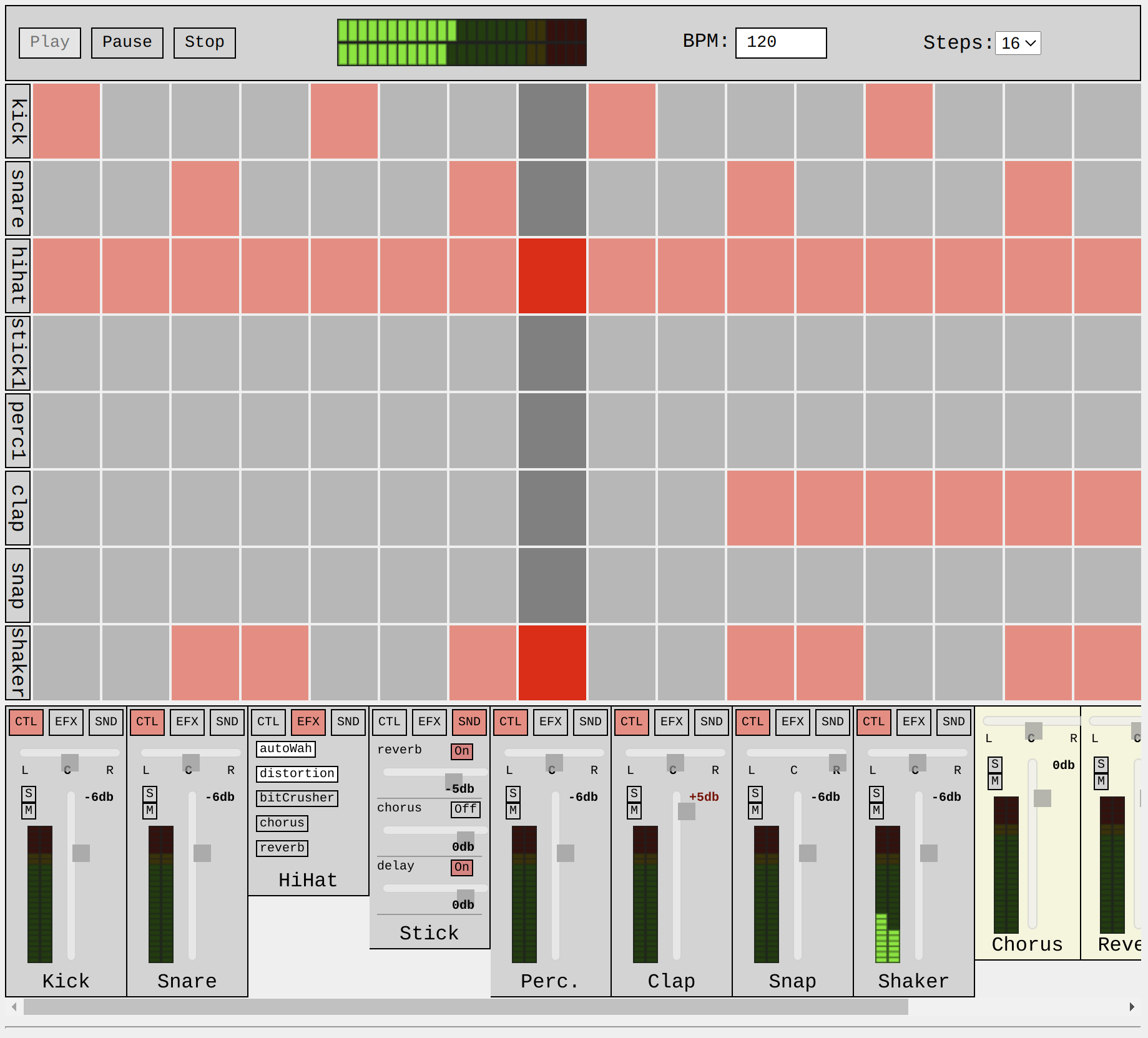Turn off the Stick delay send
Viewport: 1148px width, 1038px height.
click(462, 868)
